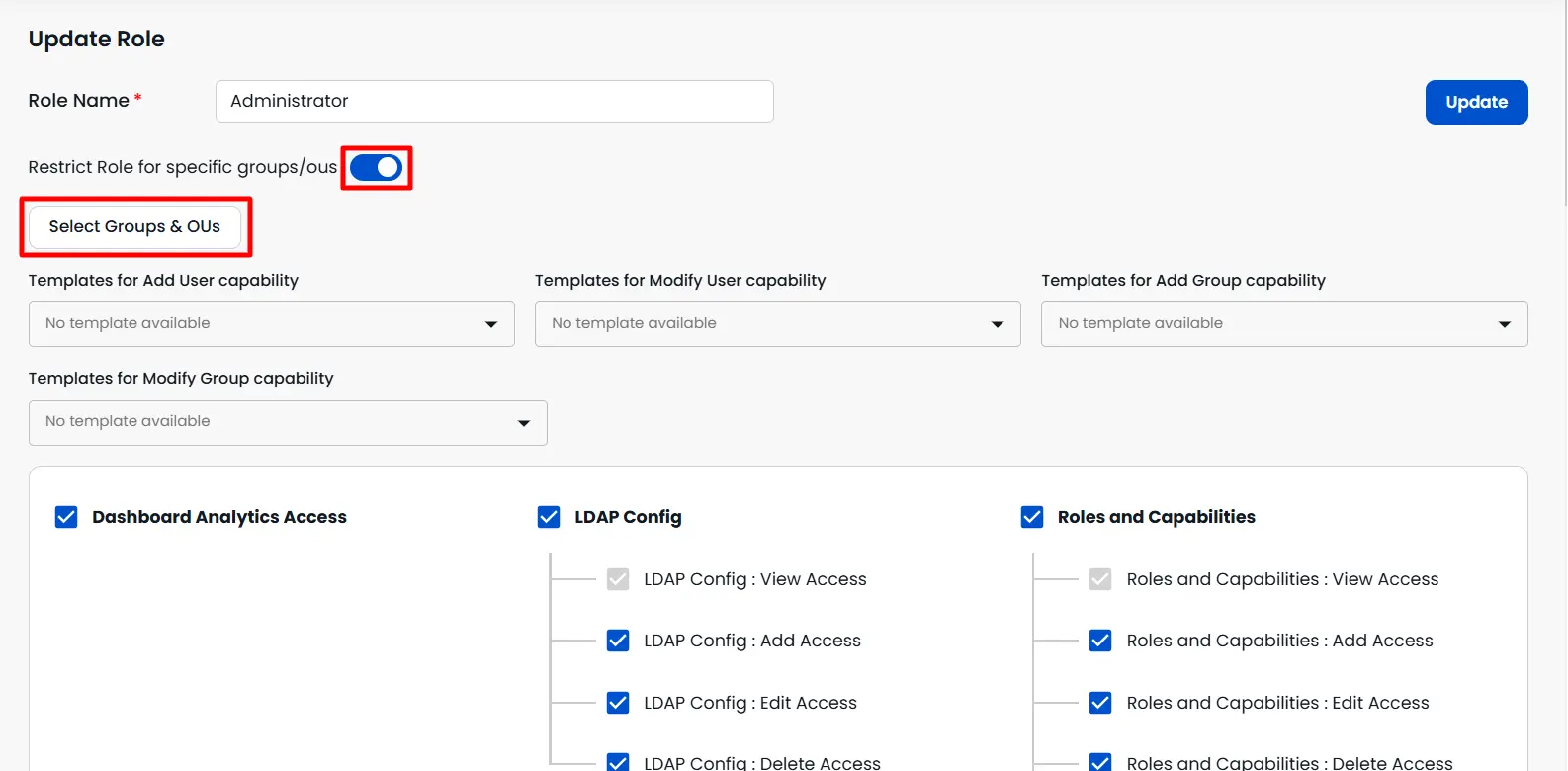Uncheck the LDAP Config parent checkbox
Image resolution: width=1568 pixels, height=771 pixels.
point(549,517)
